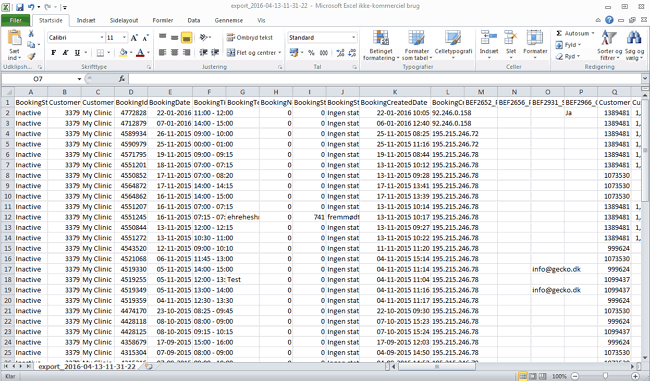
Task: Click the Save icon in quick access toolbar
Action: pos(19,7)
